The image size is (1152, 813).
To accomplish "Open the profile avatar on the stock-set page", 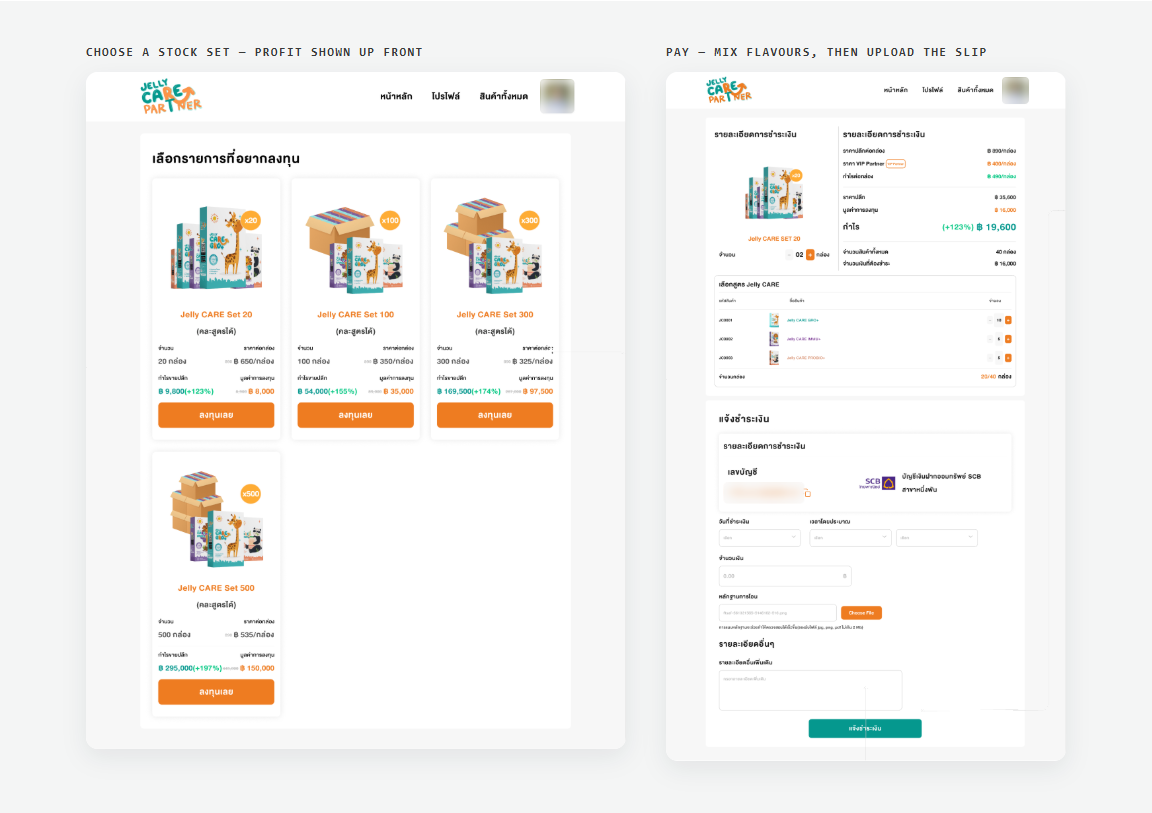I will pos(557,96).
